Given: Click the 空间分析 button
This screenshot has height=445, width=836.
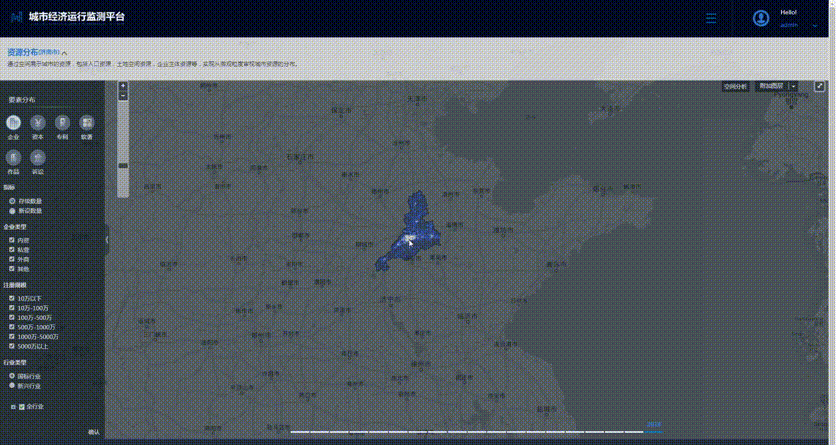Looking at the screenshot, I should pyautogui.click(x=735, y=86).
